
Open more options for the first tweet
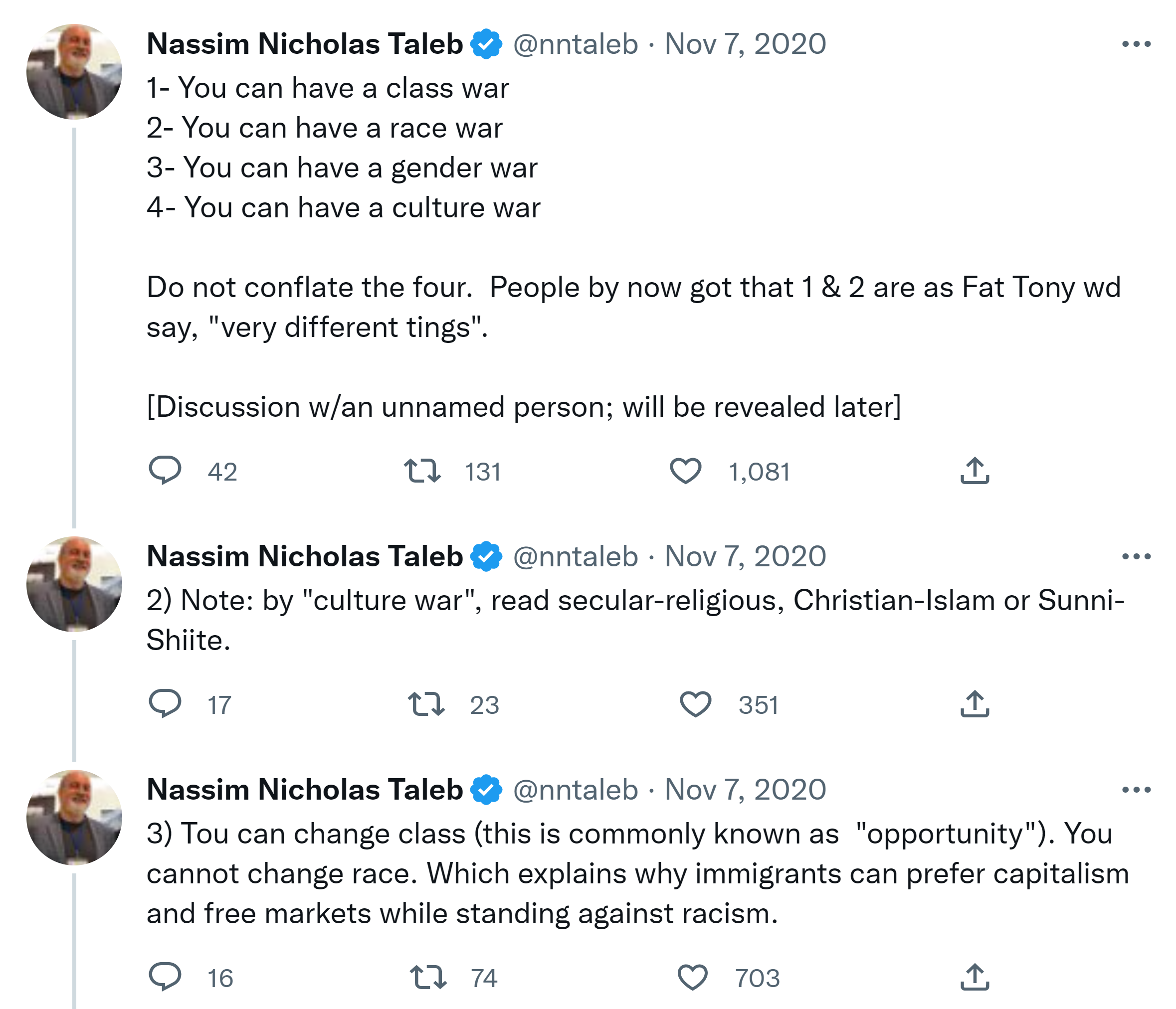click(1136, 44)
